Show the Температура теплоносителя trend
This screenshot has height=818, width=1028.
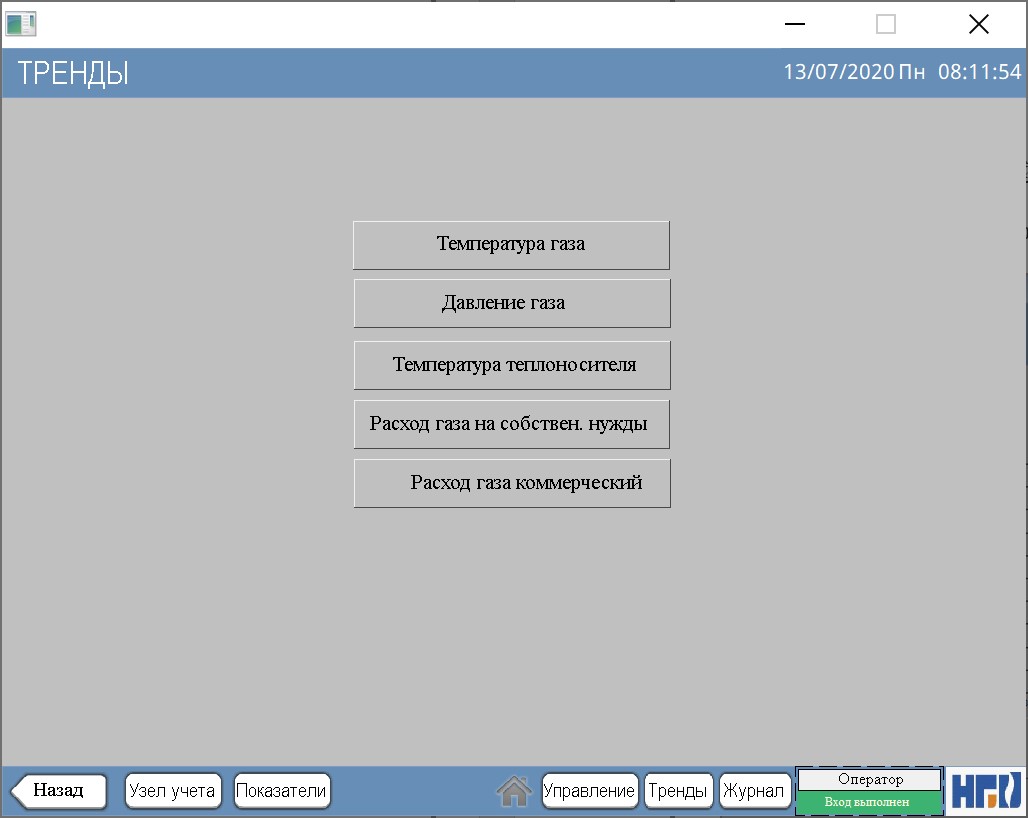coord(511,365)
